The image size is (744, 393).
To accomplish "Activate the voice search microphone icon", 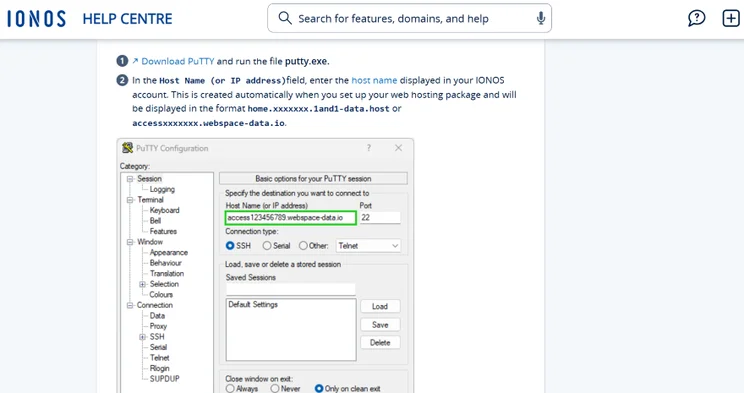I will click(540, 18).
